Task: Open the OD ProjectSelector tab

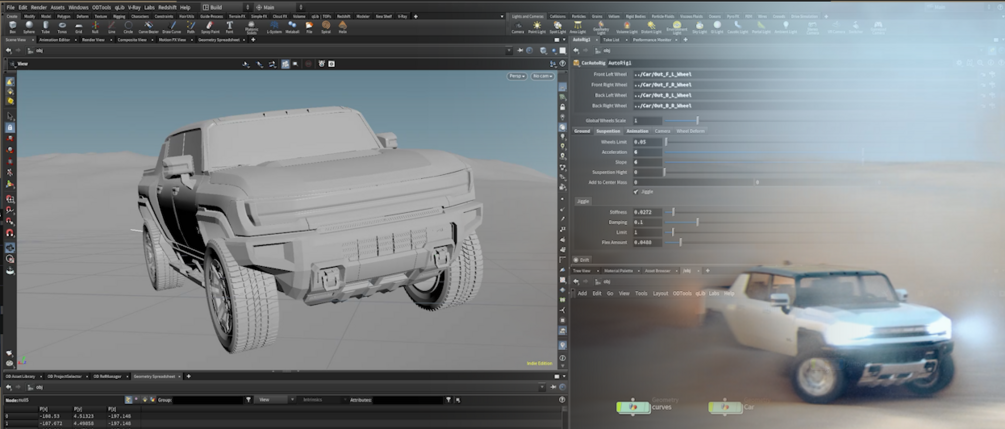Action: click(65, 376)
